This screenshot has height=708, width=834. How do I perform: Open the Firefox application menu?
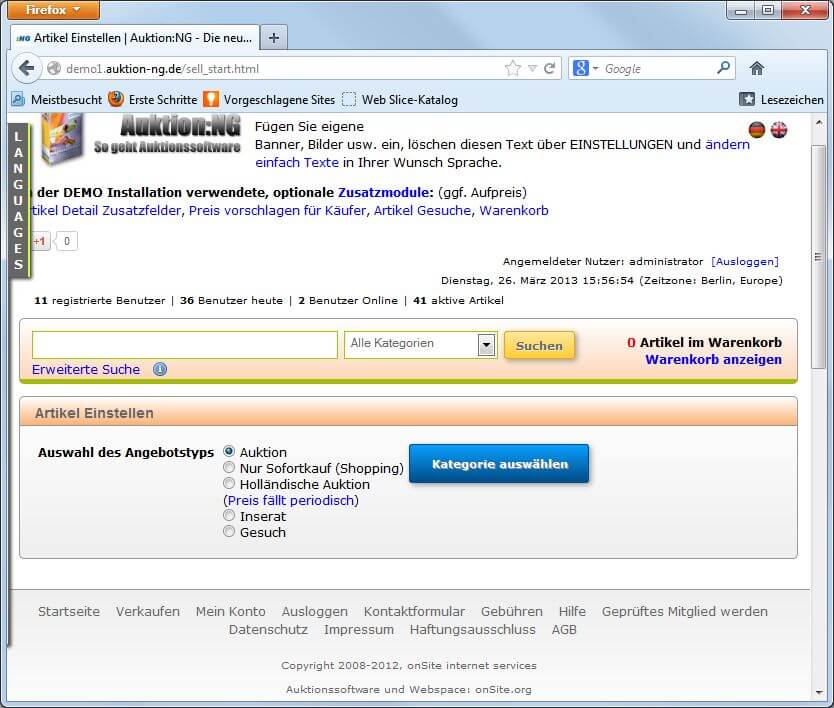click(x=53, y=10)
